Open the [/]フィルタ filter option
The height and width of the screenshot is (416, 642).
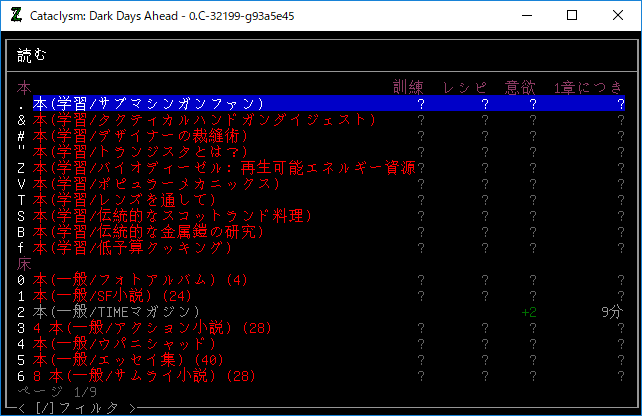[x=76, y=407]
